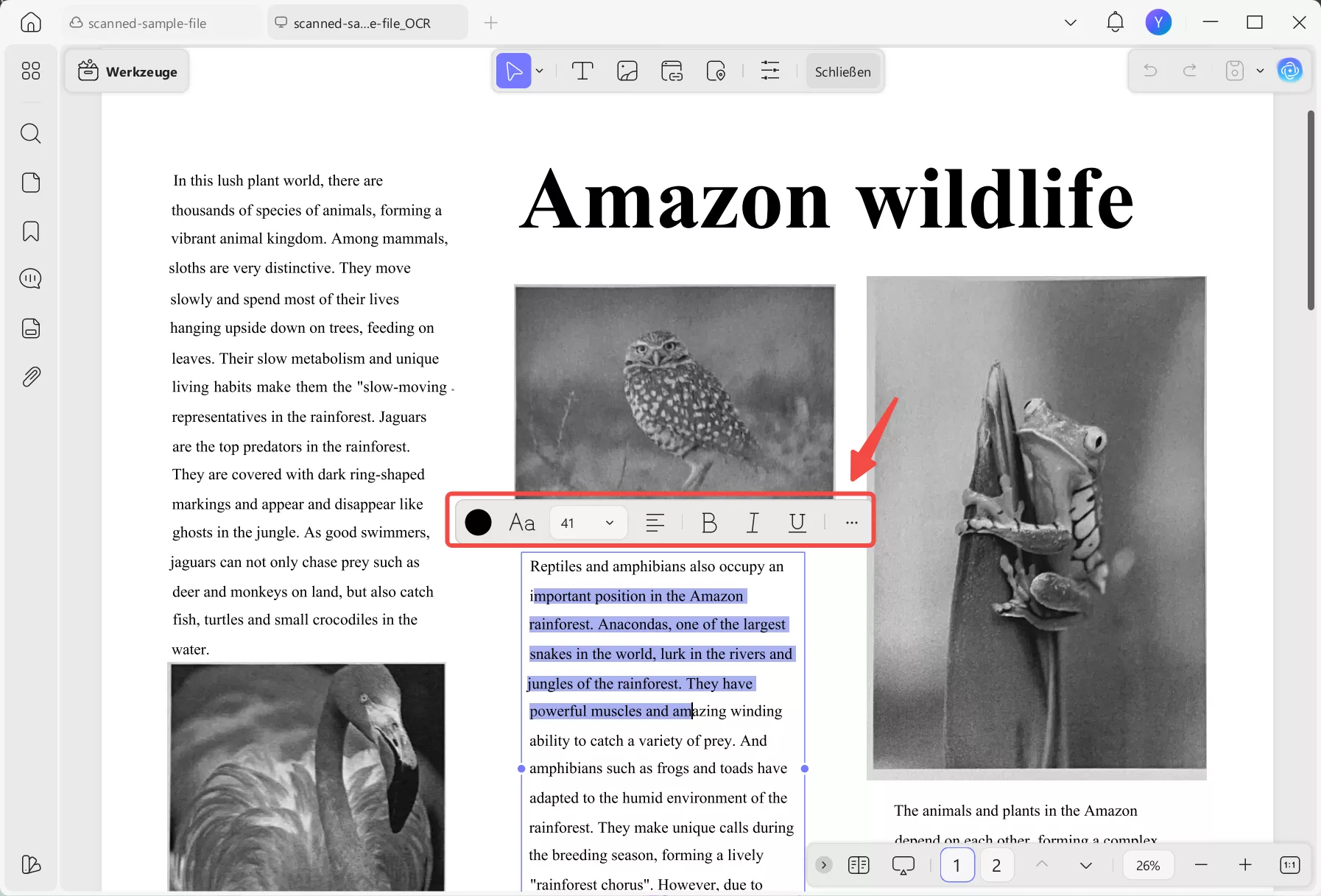Open the black text color swatch
Screen dimensions: 1321x896
pyautogui.click(x=478, y=523)
